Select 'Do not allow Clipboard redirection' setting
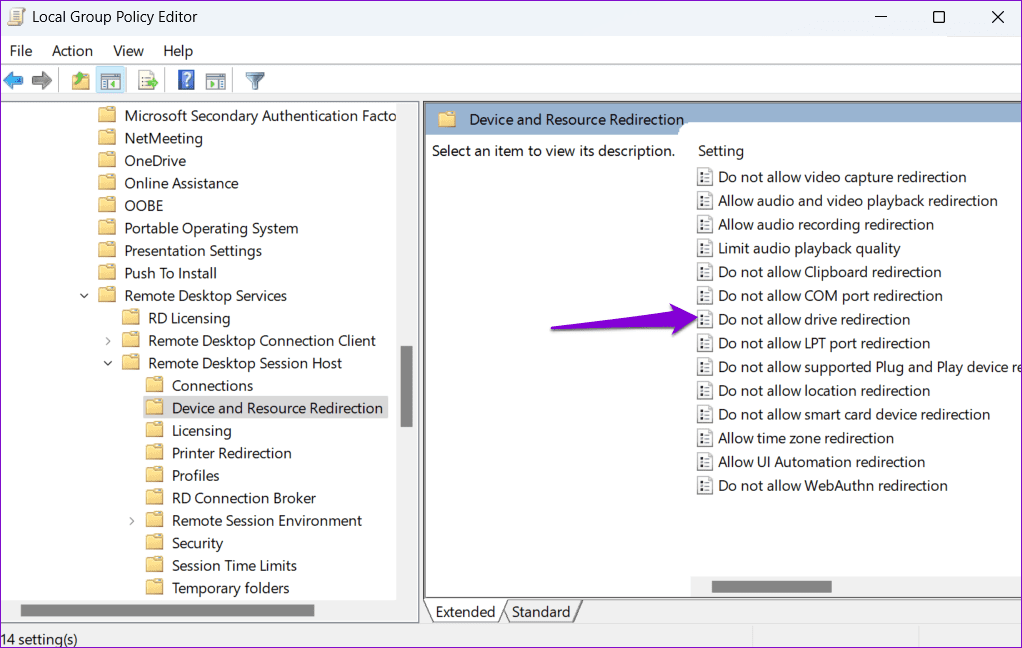 tap(829, 272)
